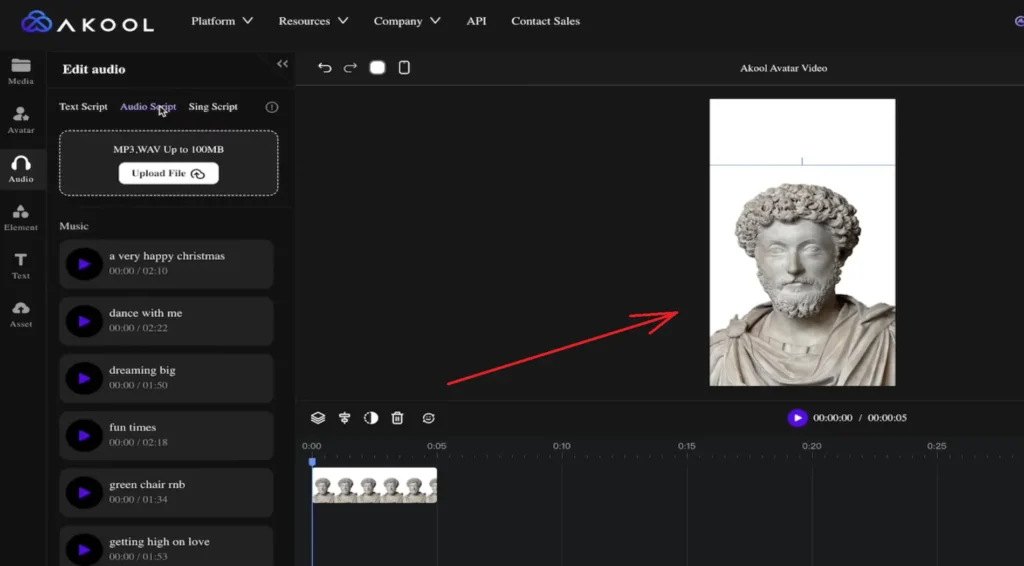This screenshot has height=566, width=1024.
Task: Open the Contact Sales link
Action: click(x=545, y=21)
